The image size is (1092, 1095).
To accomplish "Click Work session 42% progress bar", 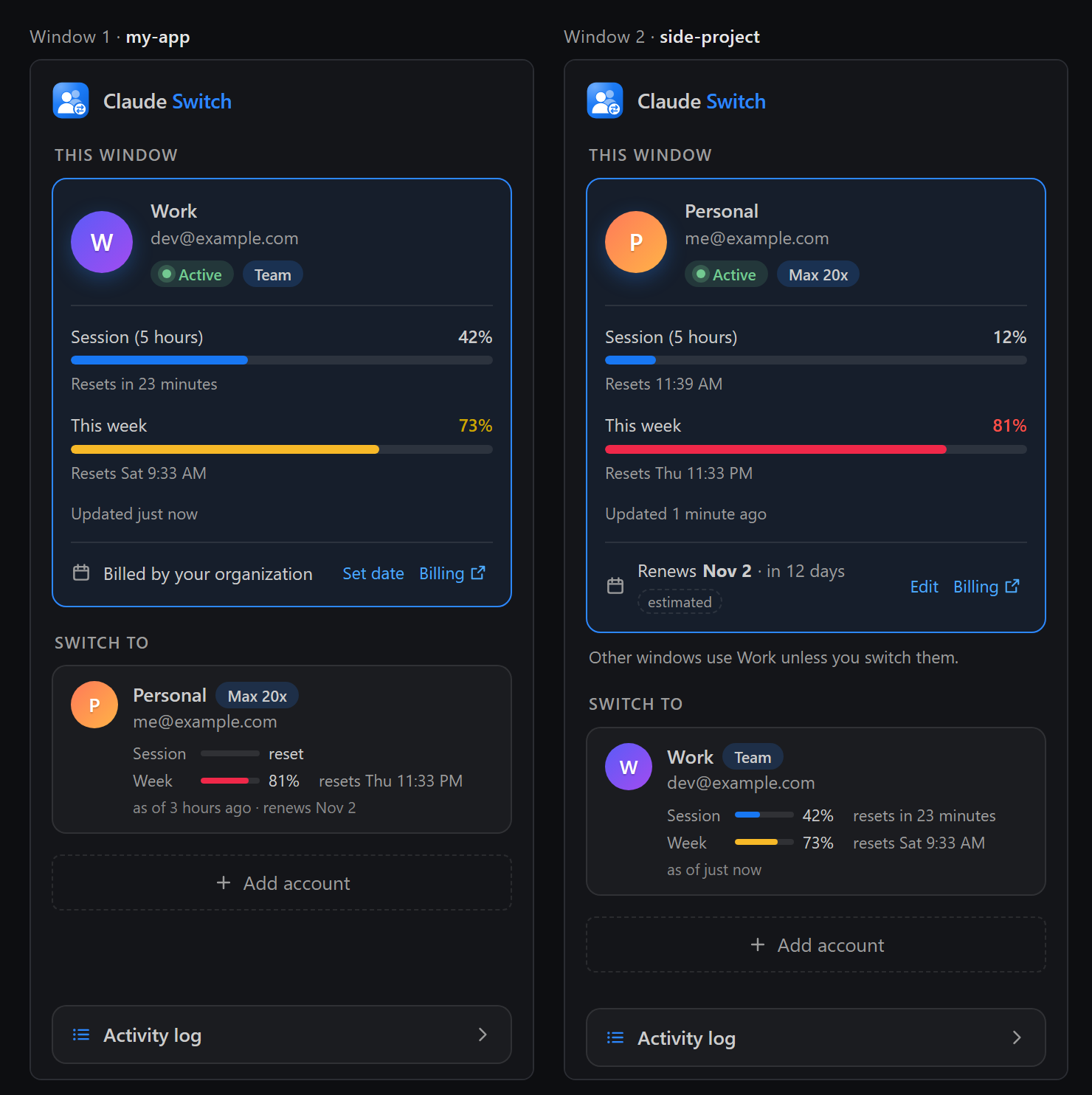I will pos(282,360).
